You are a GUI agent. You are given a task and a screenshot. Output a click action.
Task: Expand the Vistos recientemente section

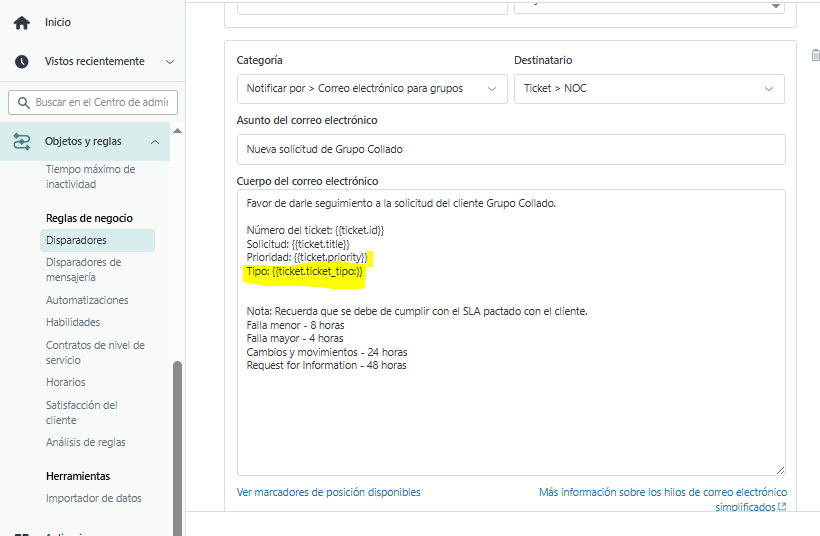click(169, 62)
